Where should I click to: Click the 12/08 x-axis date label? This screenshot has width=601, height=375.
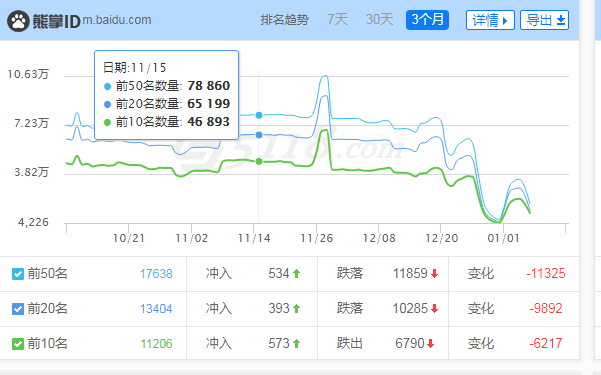point(379,238)
